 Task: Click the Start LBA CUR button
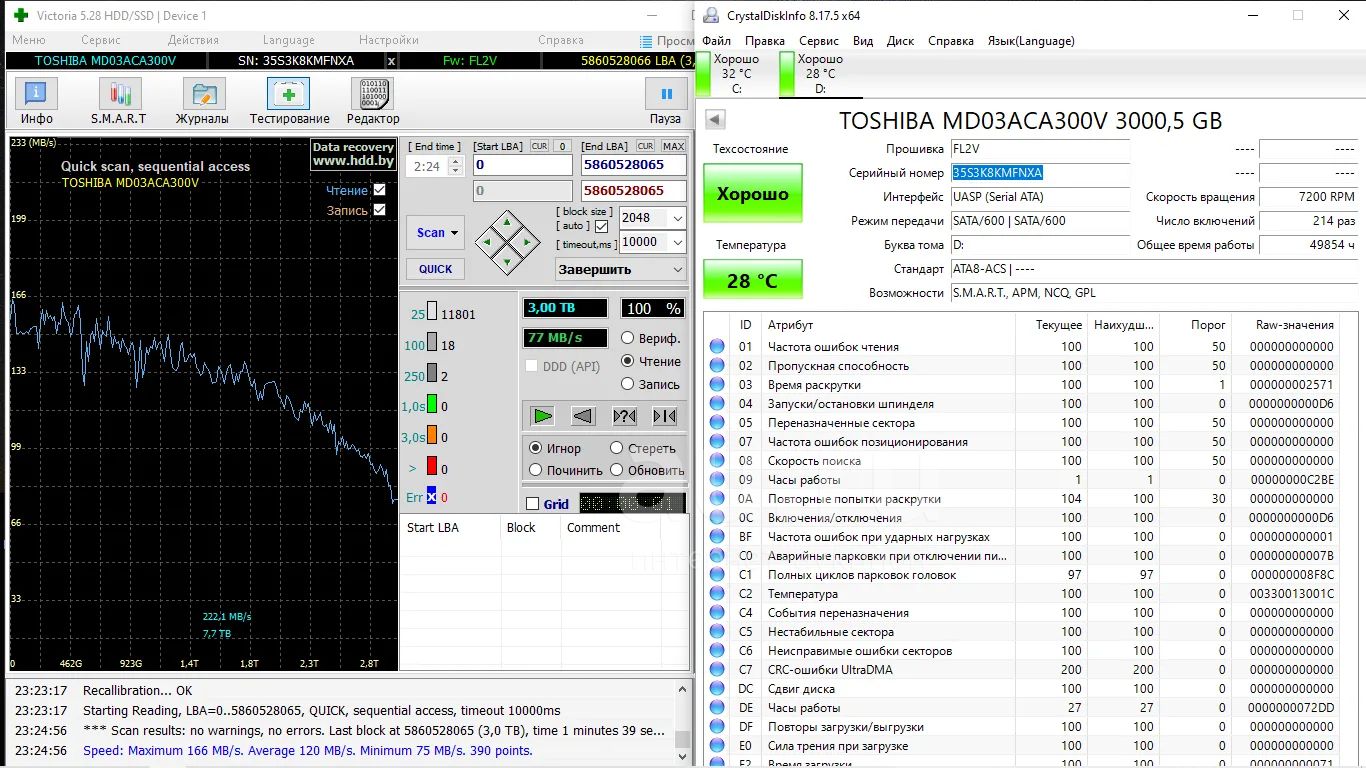point(539,146)
